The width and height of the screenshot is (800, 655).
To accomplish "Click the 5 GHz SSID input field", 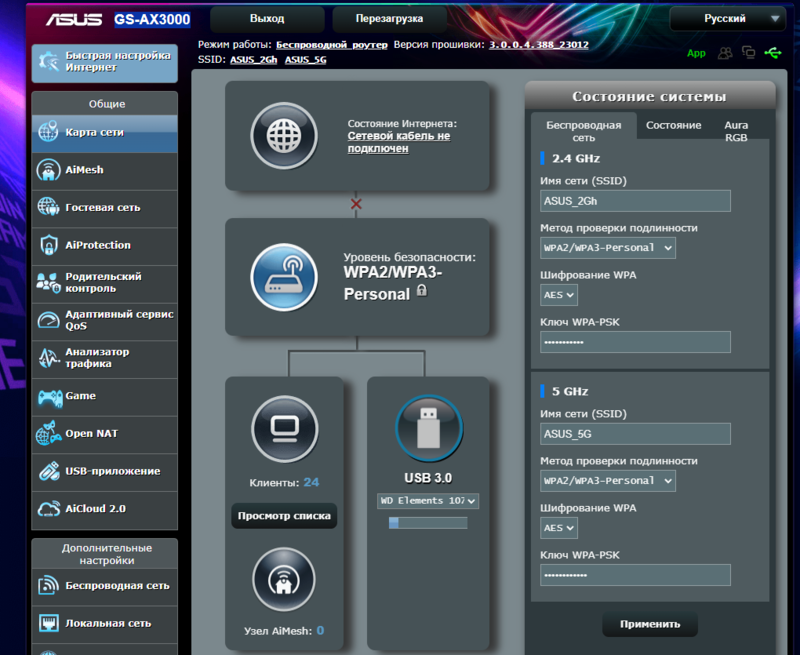I will (635, 434).
